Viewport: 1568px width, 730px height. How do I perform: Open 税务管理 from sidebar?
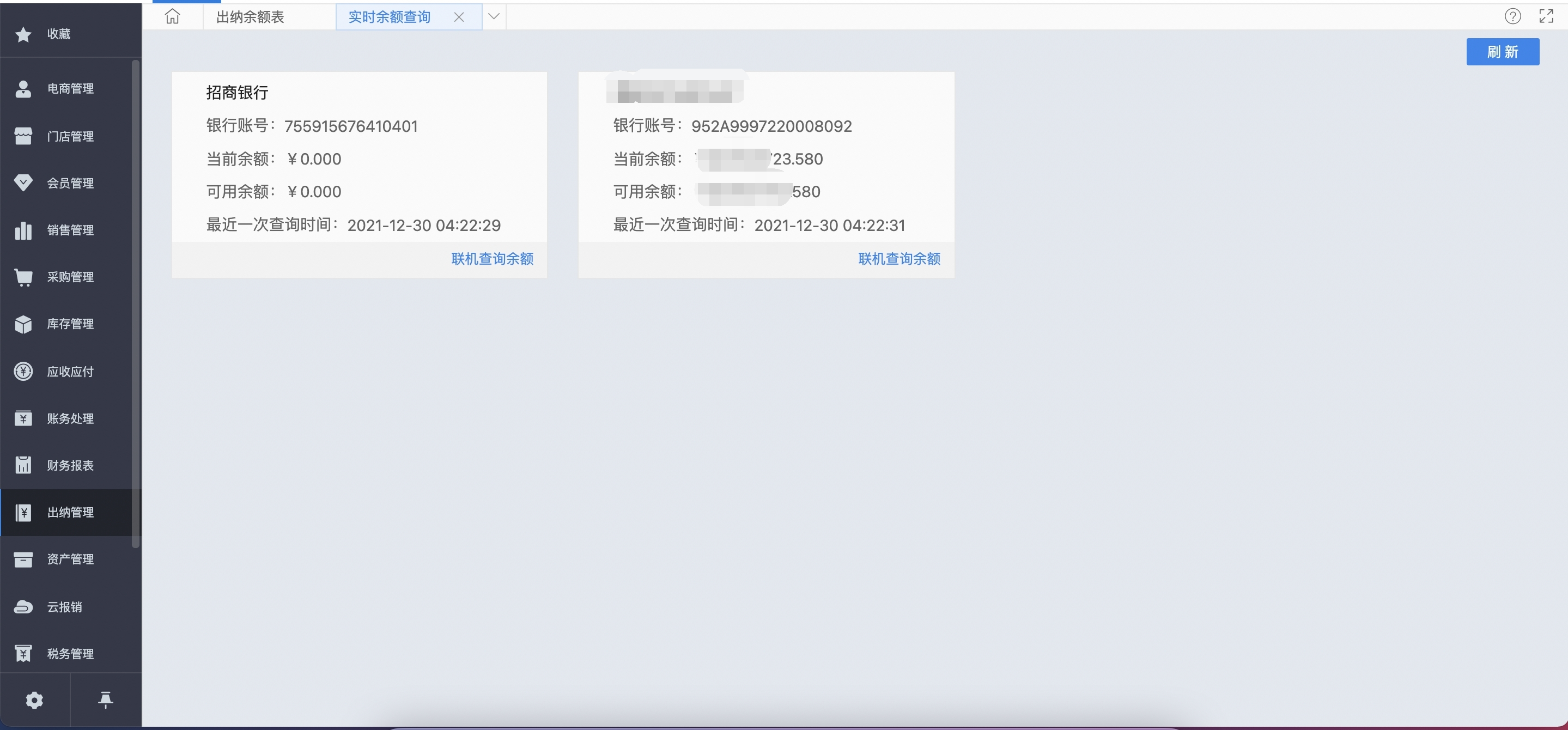pos(70,652)
